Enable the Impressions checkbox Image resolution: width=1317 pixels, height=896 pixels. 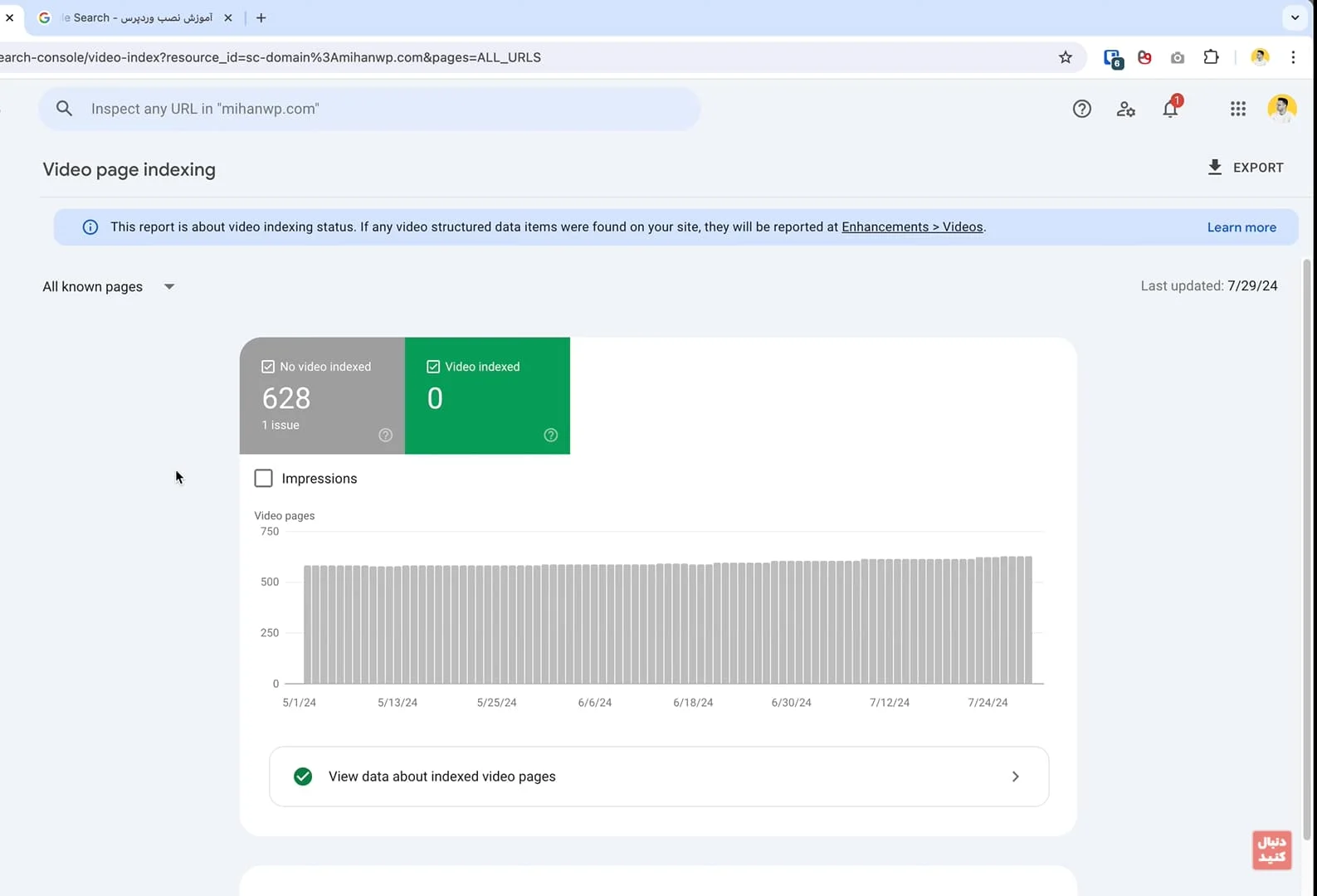pos(264,479)
